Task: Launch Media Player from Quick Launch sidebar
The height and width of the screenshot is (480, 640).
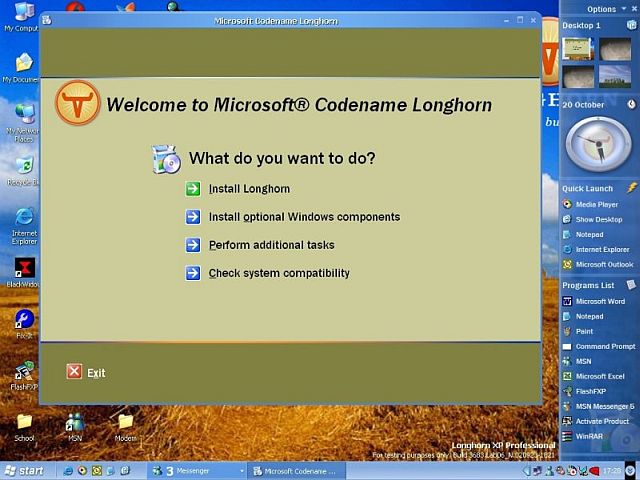Action: pyautogui.click(x=596, y=204)
